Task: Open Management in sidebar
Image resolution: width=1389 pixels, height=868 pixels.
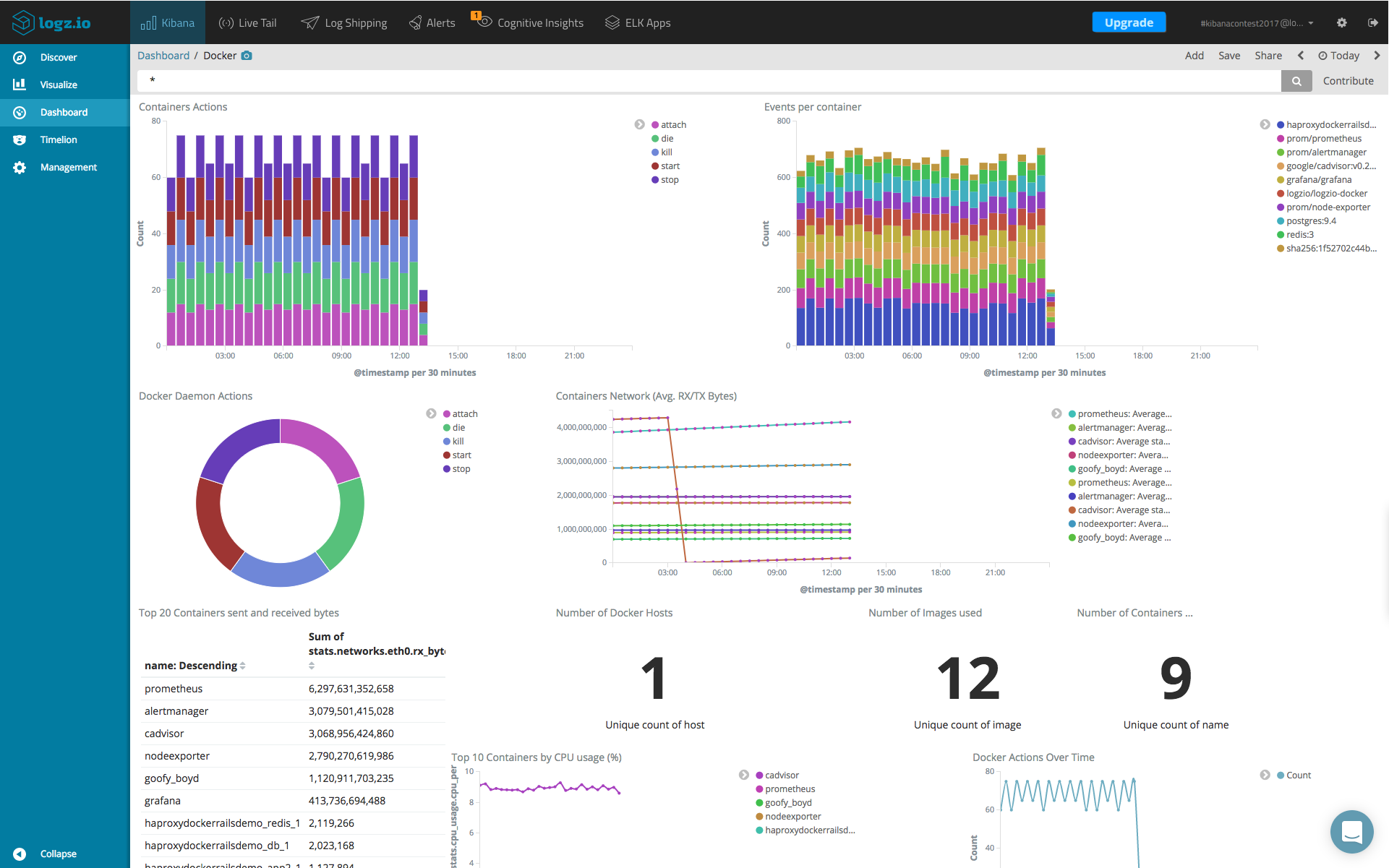Action: pyautogui.click(x=65, y=167)
